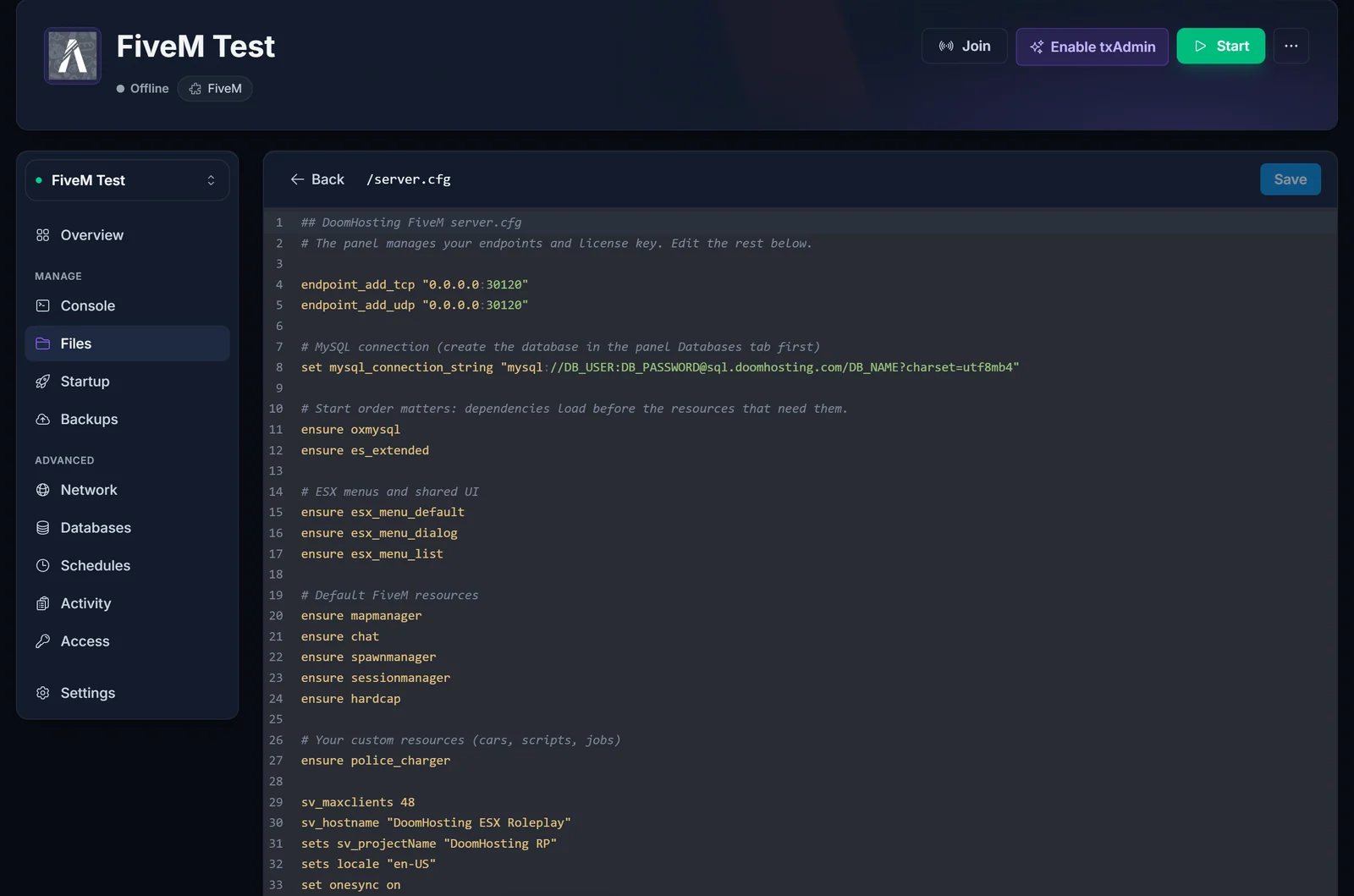
Task: Save the server.cfg file
Action: coord(1290,179)
